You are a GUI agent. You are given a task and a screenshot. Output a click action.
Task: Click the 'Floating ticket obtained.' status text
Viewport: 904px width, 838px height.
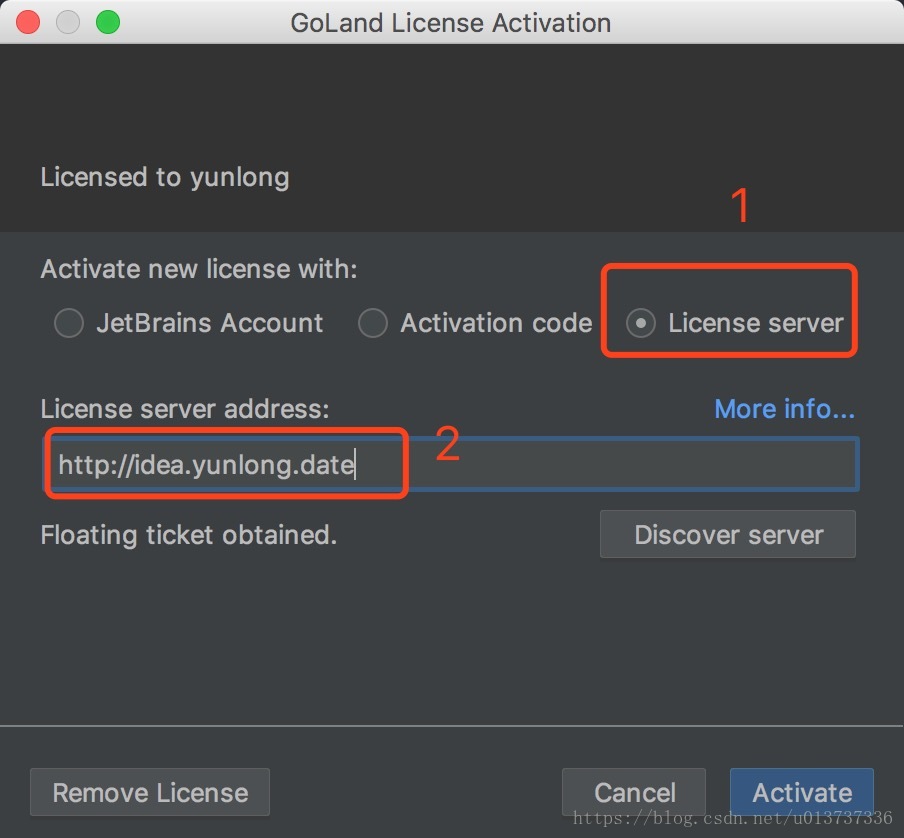pyautogui.click(x=189, y=535)
